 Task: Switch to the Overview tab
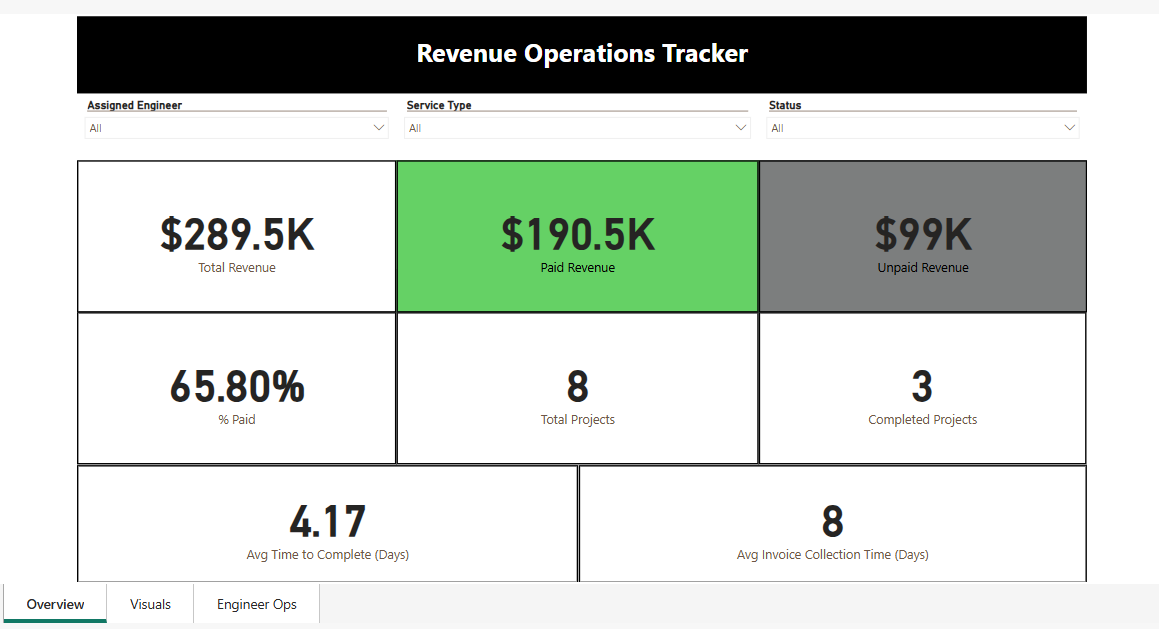pyautogui.click(x=55, y=604)
